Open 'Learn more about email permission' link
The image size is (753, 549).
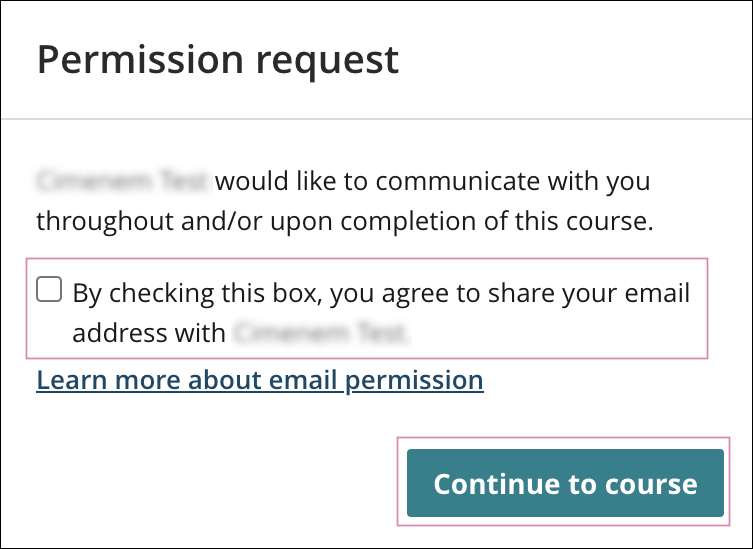click(260, 380)
